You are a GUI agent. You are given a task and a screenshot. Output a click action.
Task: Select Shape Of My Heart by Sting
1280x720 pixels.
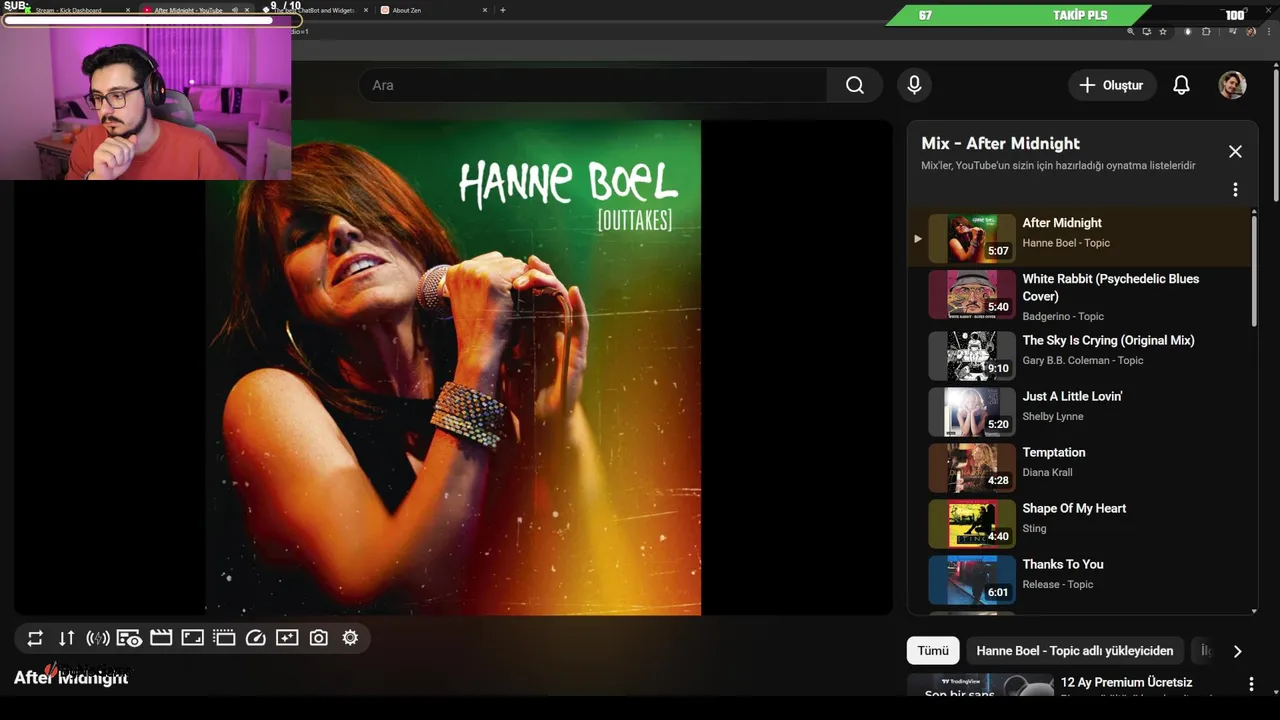1079,523
